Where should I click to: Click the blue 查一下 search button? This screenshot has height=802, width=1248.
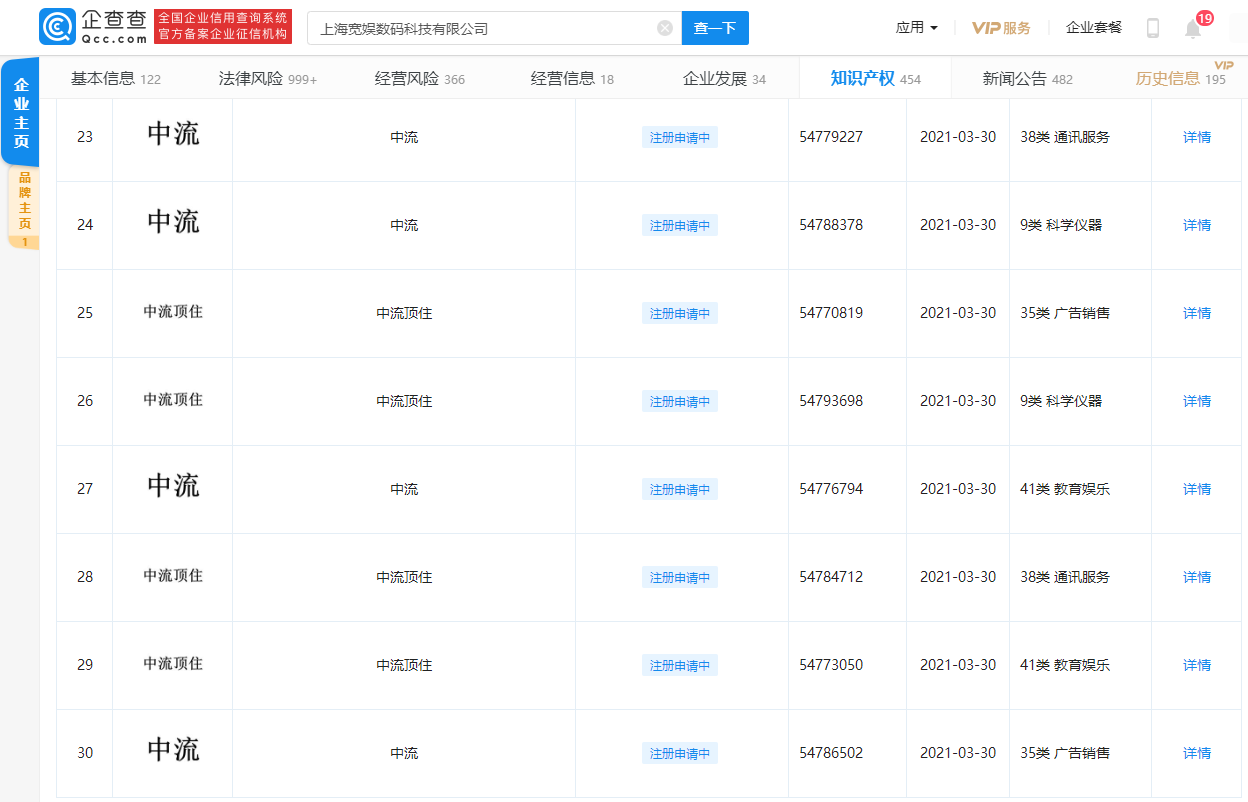pyautogui.click(x=715, y=28)
